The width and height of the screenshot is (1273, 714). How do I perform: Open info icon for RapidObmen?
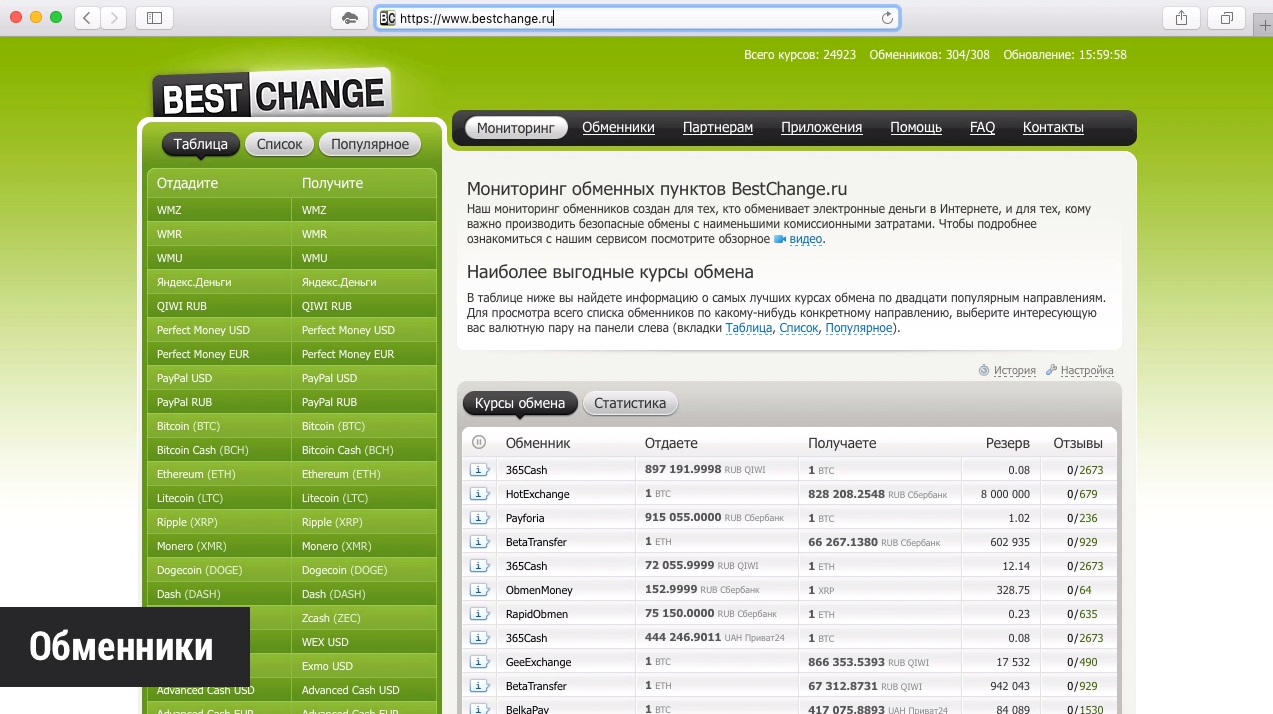tap(480, 614)
